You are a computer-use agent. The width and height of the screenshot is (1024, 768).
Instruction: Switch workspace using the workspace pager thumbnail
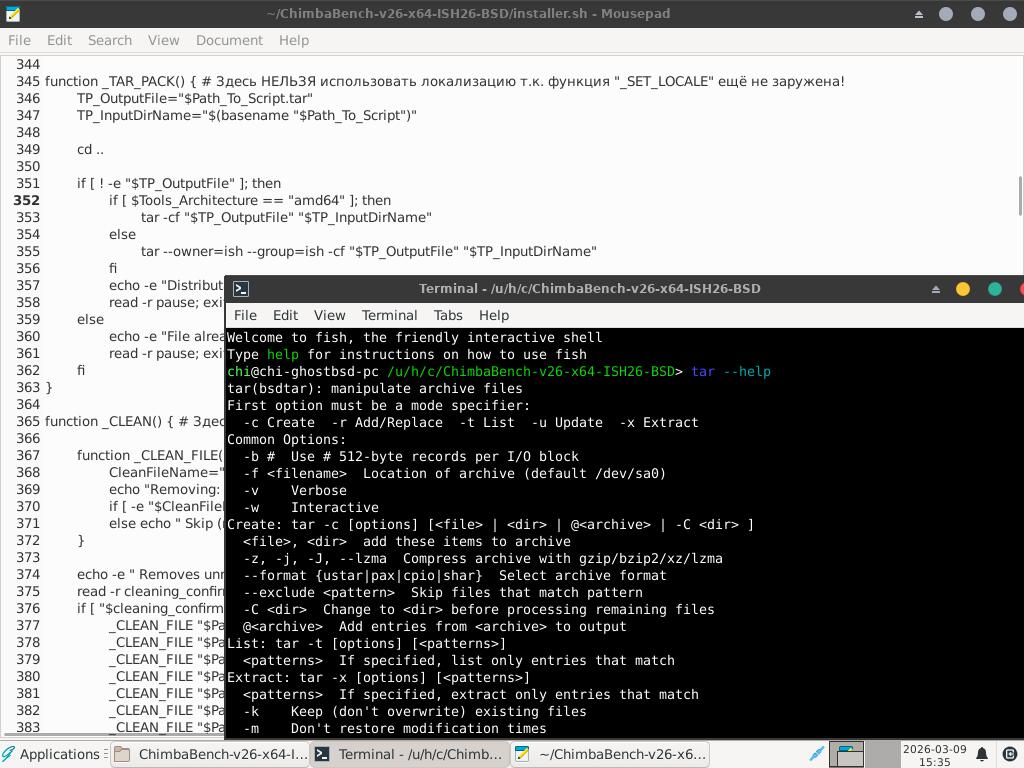click(846, 754)
